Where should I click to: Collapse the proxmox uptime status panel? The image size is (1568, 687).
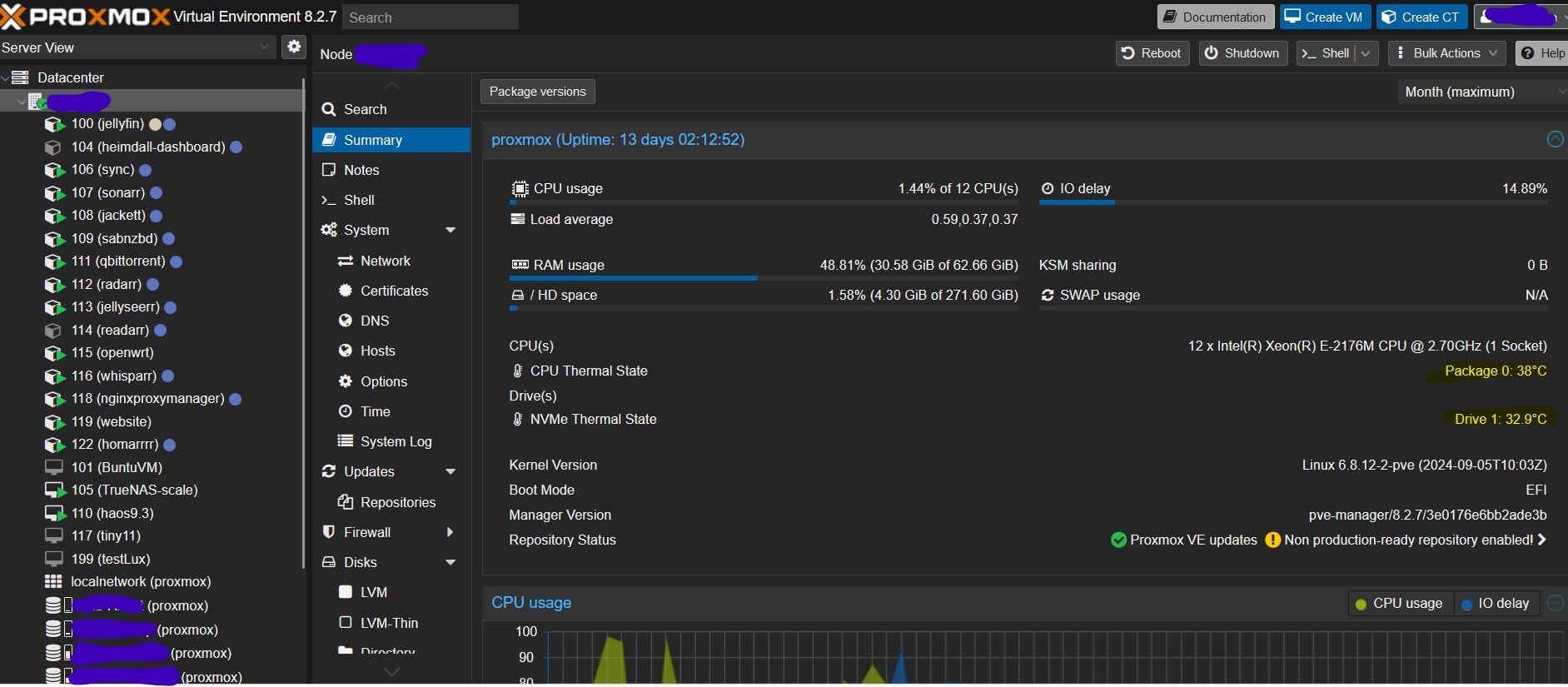pos(1555,139)
